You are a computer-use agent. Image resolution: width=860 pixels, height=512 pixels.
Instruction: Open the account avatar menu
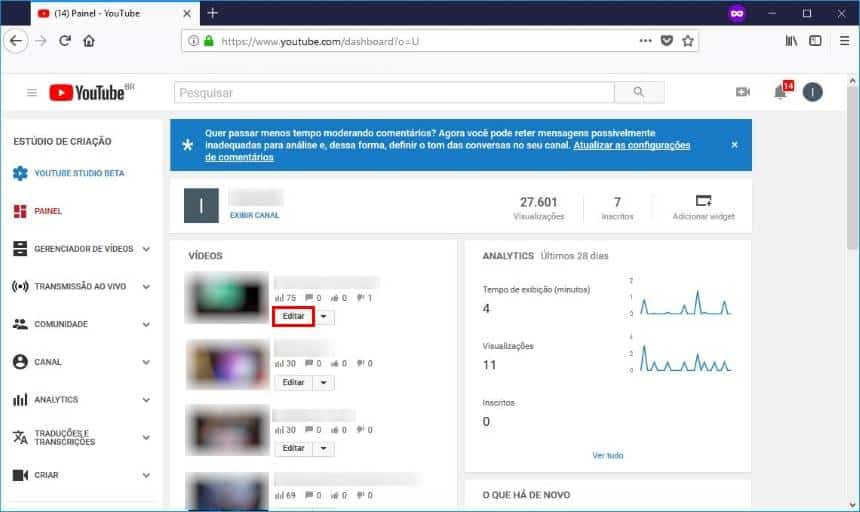click(x=812, y=92)
